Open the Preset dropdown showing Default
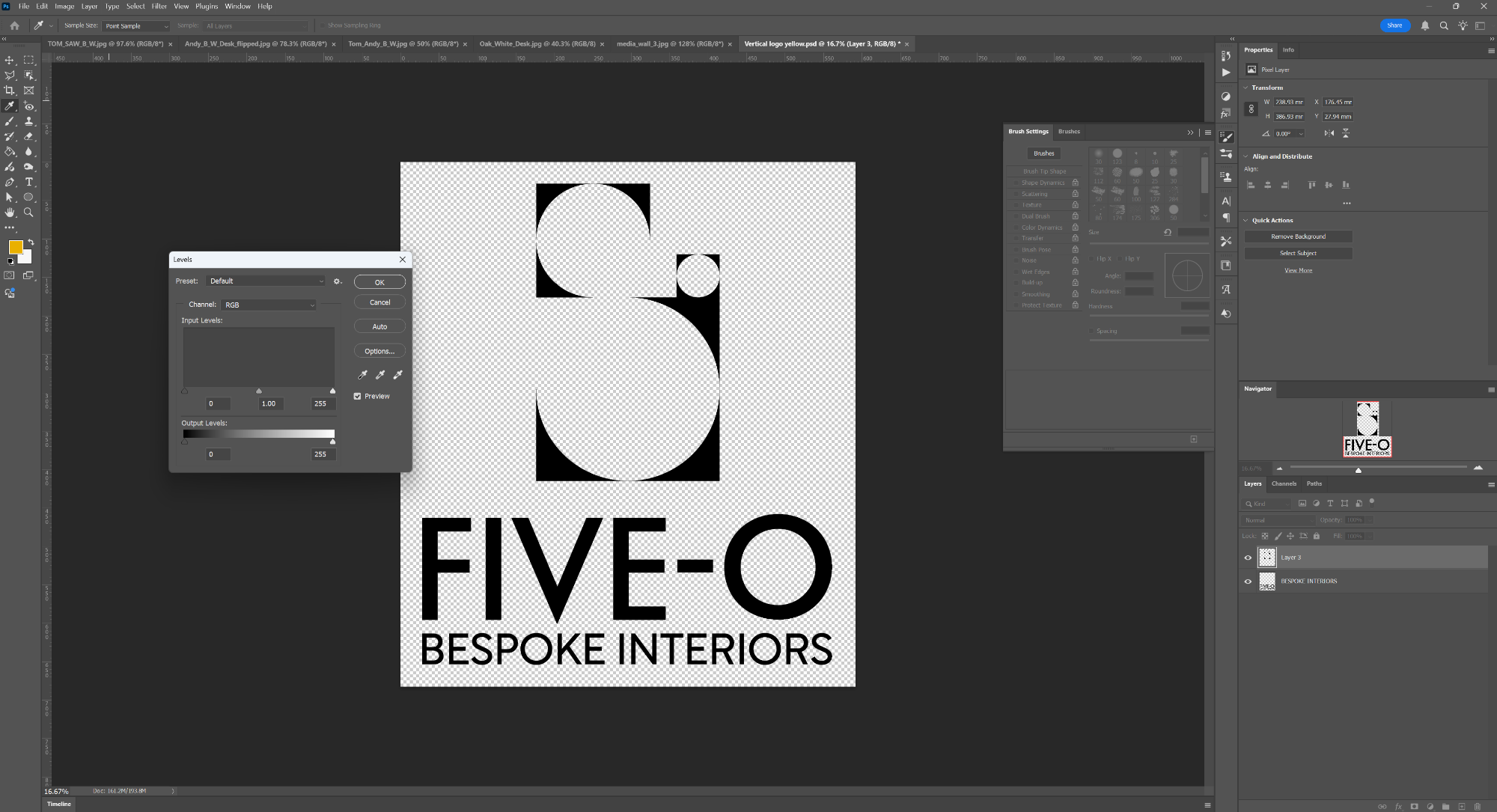Image resolution: width=1497 pixels, height=812 pixels. click(x=266, y=281)
